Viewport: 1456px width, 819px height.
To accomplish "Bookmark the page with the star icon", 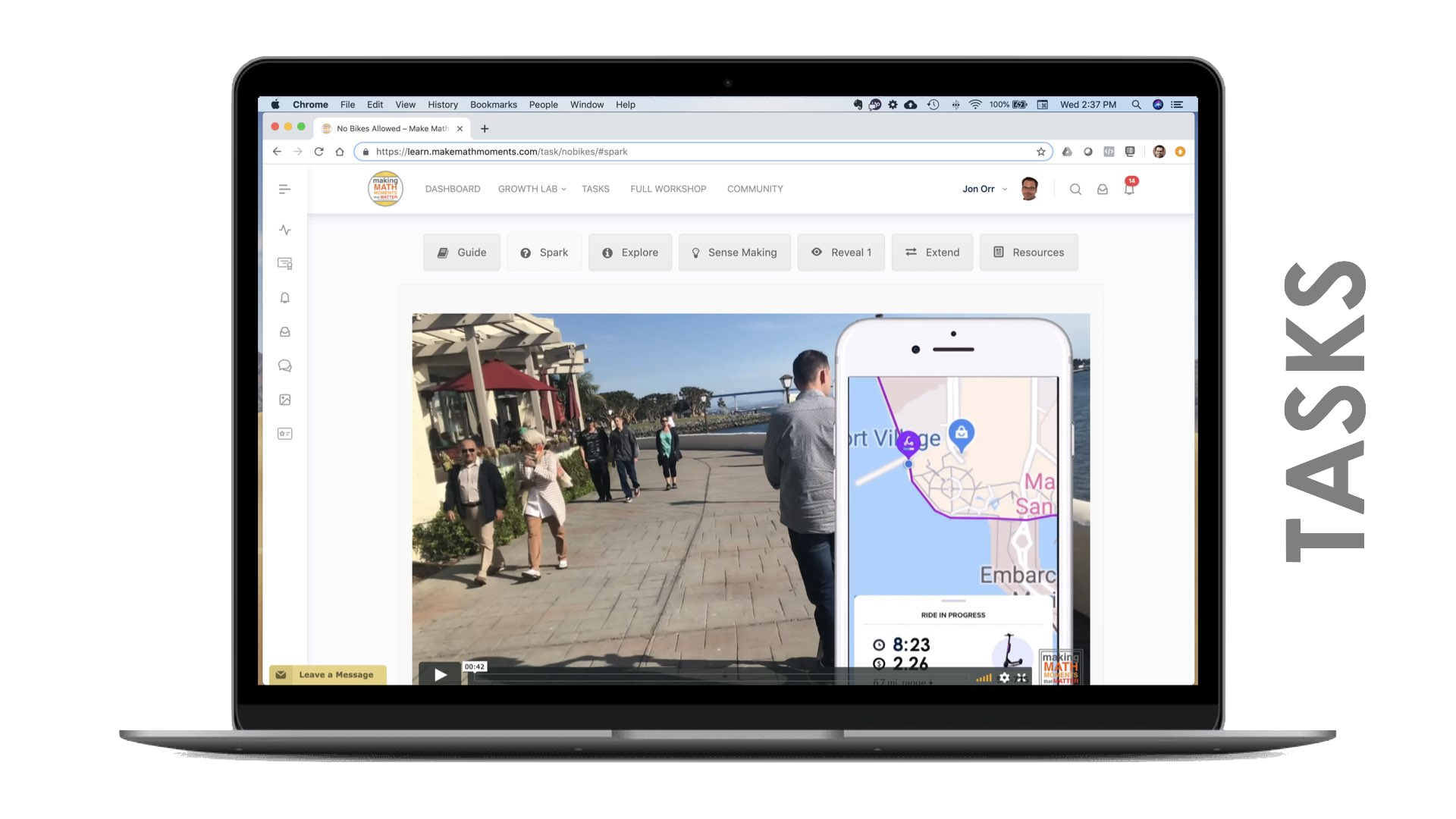I will (1040, 152).
